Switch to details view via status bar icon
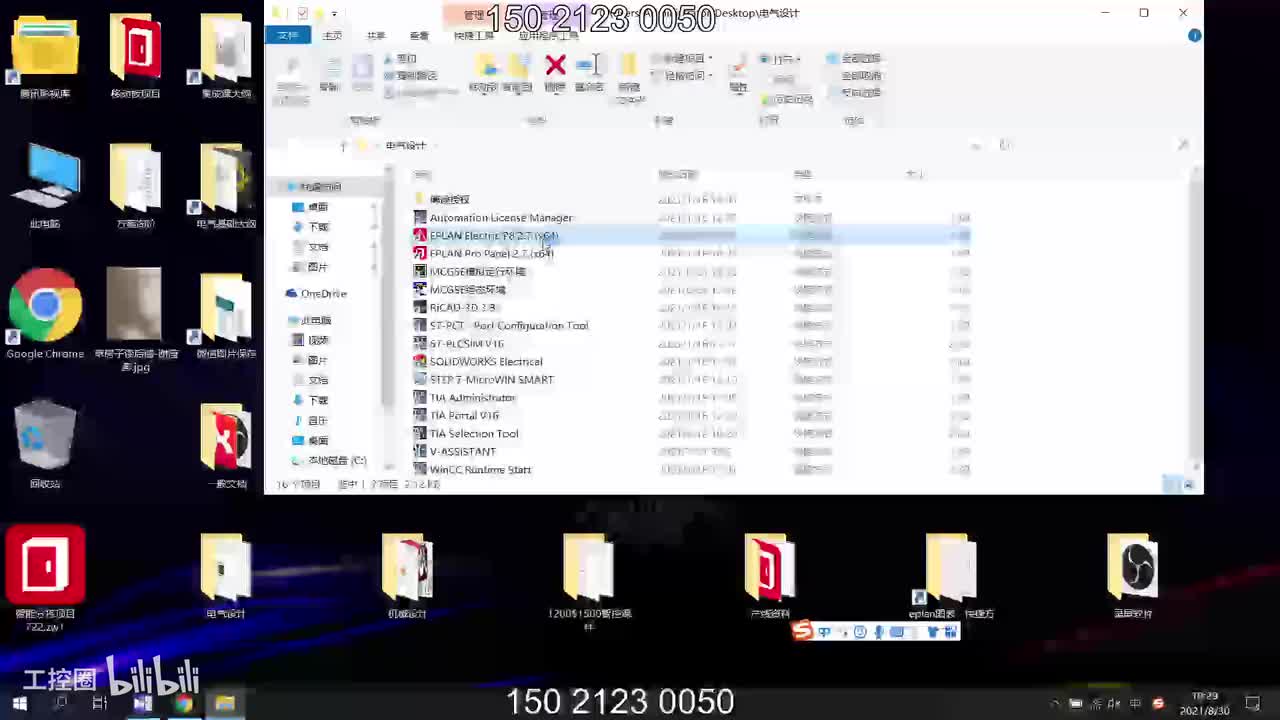Viewport: 1280px width, 720px height. click(1171, 484)
